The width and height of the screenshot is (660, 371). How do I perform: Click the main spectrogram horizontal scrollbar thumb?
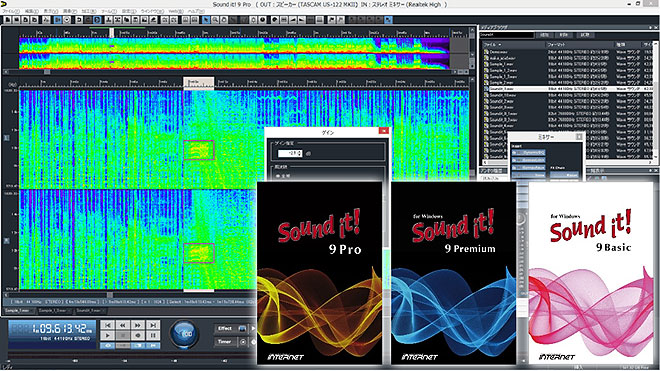click(x=109, y=295)
